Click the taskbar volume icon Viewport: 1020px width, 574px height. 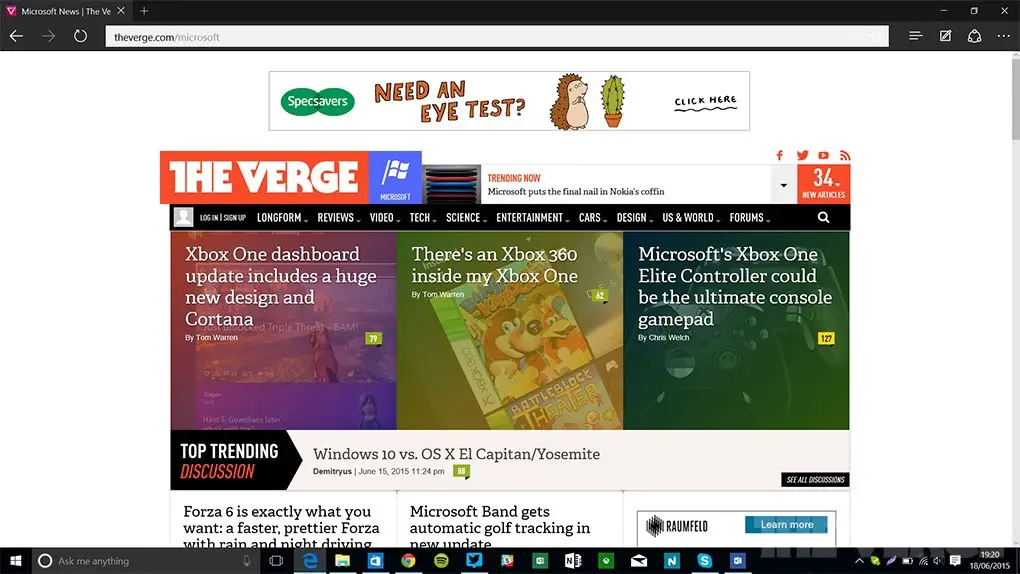938,560
